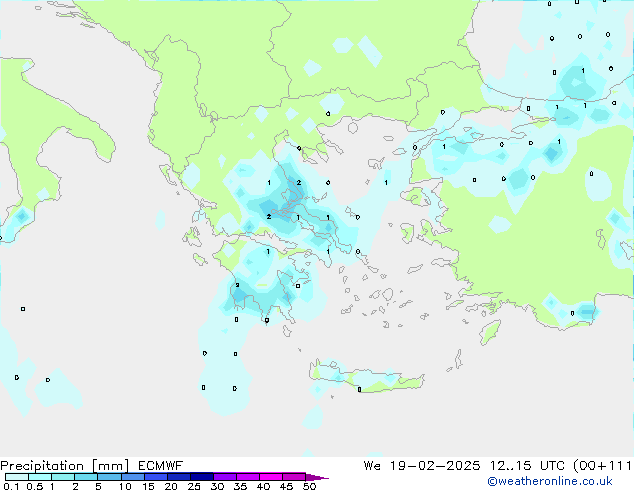Screen dimensions: 634x490
Task: Pick the 15–20 mm legend swatch
Action: coord(155,477)
